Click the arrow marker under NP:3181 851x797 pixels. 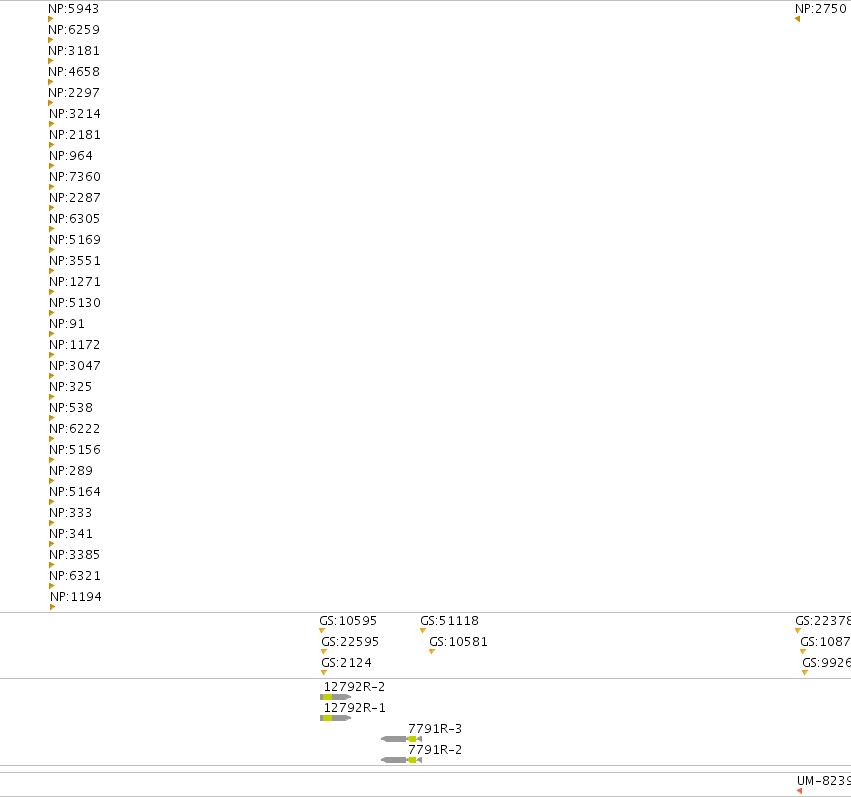(50, 61)
